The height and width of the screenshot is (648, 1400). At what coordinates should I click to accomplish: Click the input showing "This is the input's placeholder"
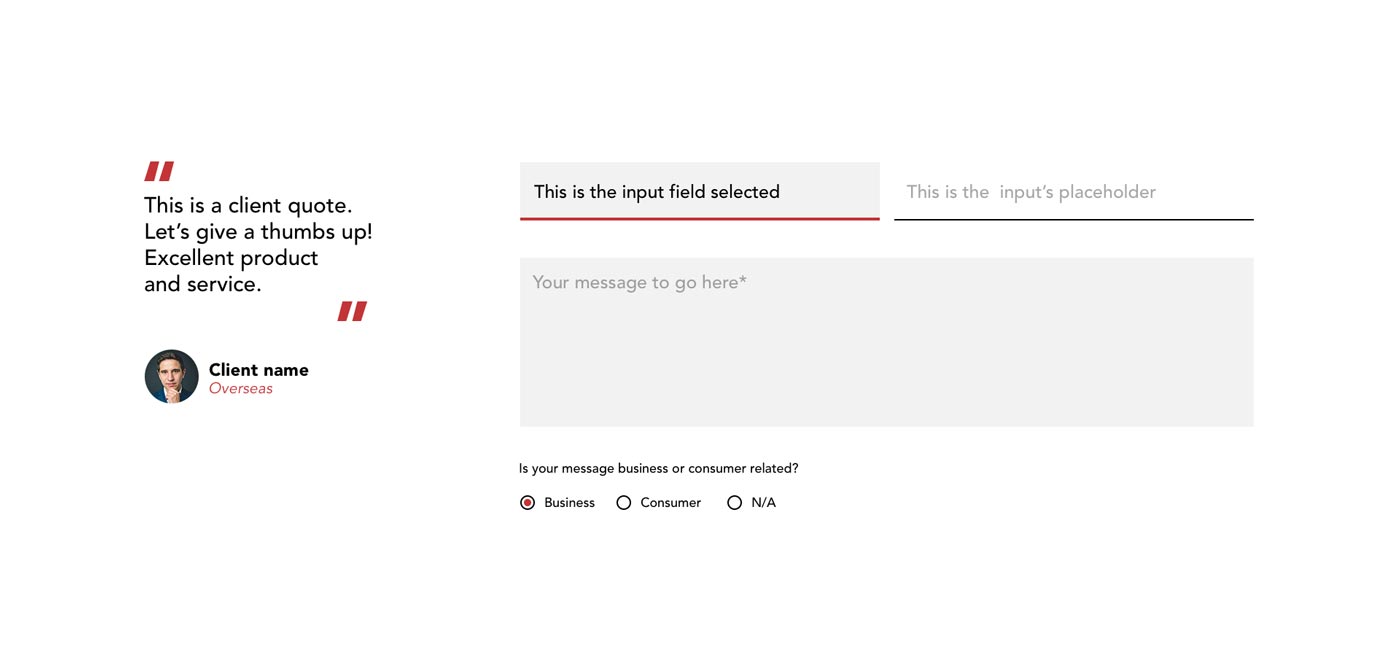pyautogui.click(x=1073, y=192)
